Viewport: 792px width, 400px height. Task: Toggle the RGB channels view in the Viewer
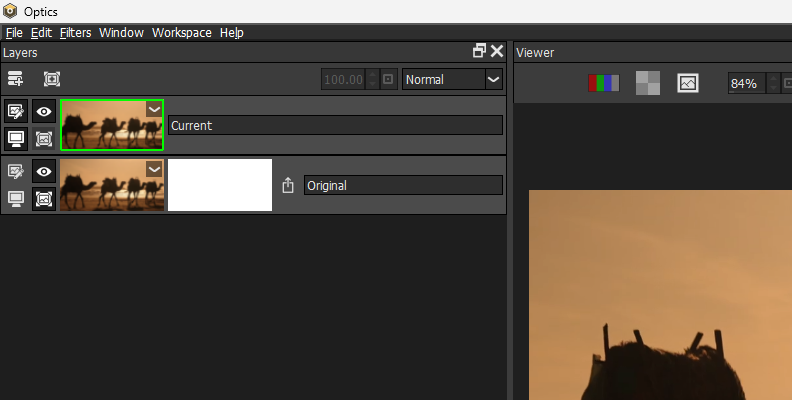pyautogui.click(x=603, y=83)
